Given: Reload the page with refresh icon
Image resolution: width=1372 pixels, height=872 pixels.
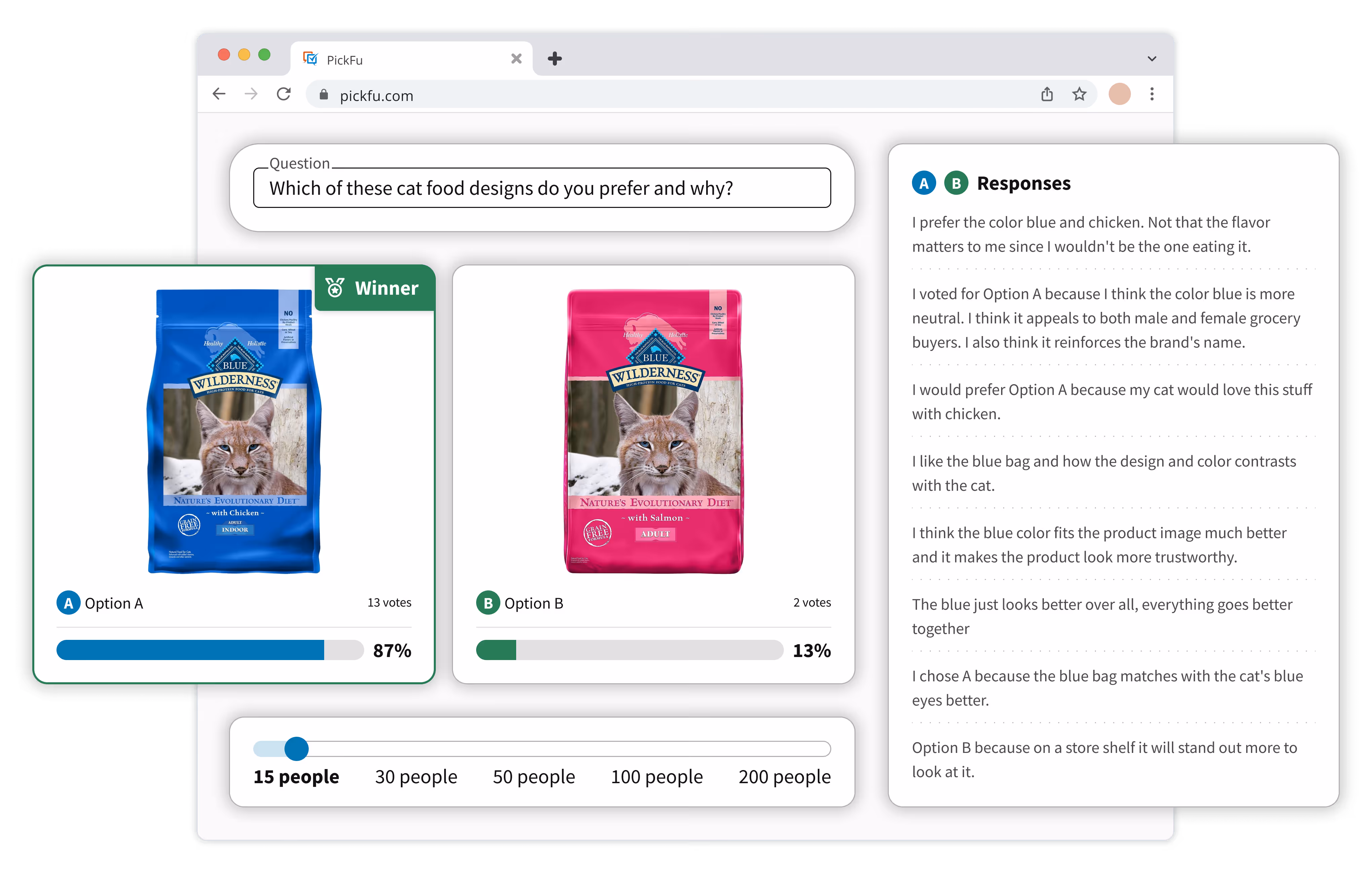Looking at the screenshot, I should [x=284, y=94].
